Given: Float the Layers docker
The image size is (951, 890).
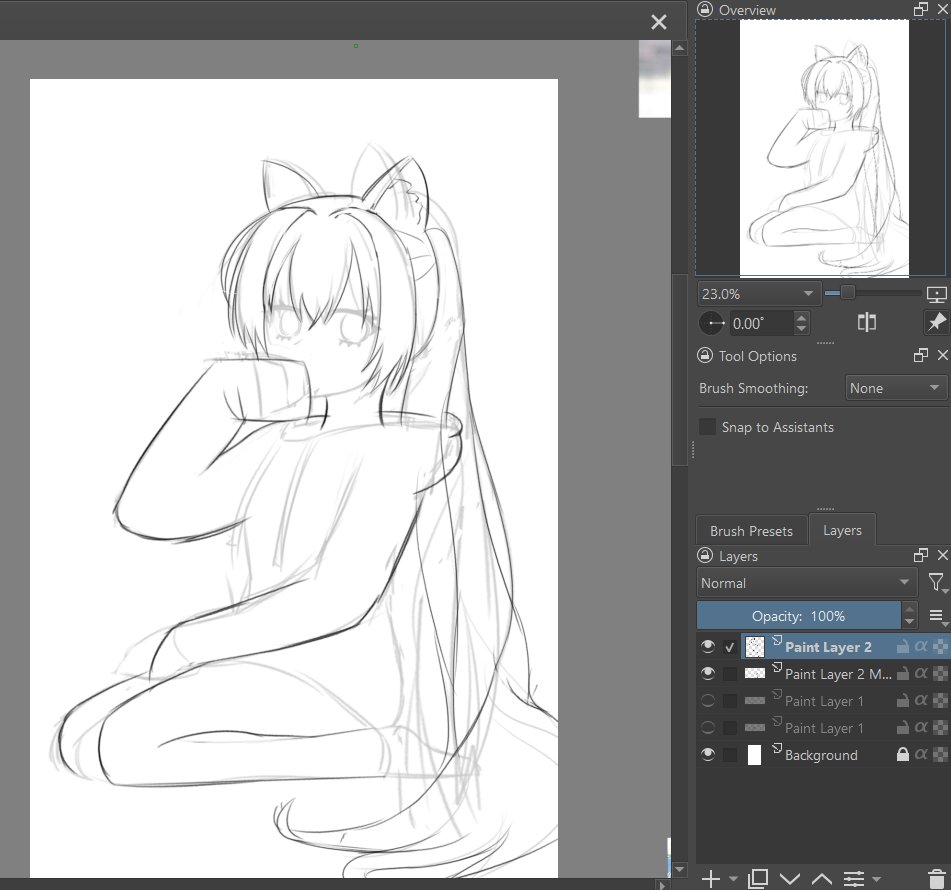Looking at the screenshot, I should [x=921, y=555].
